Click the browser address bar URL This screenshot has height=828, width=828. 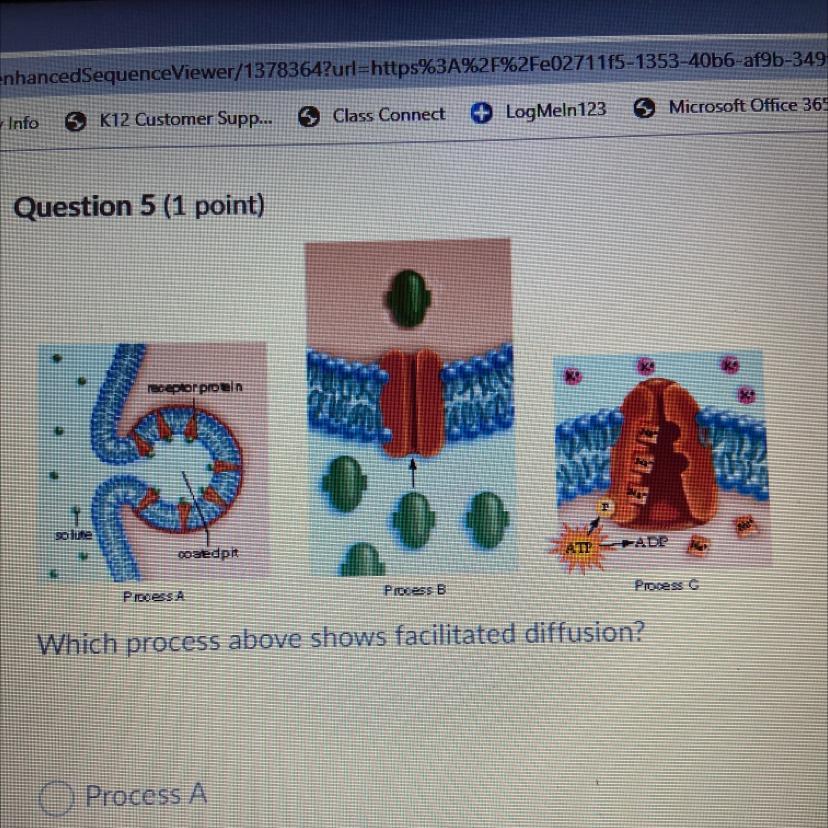[x=414, y=68]
